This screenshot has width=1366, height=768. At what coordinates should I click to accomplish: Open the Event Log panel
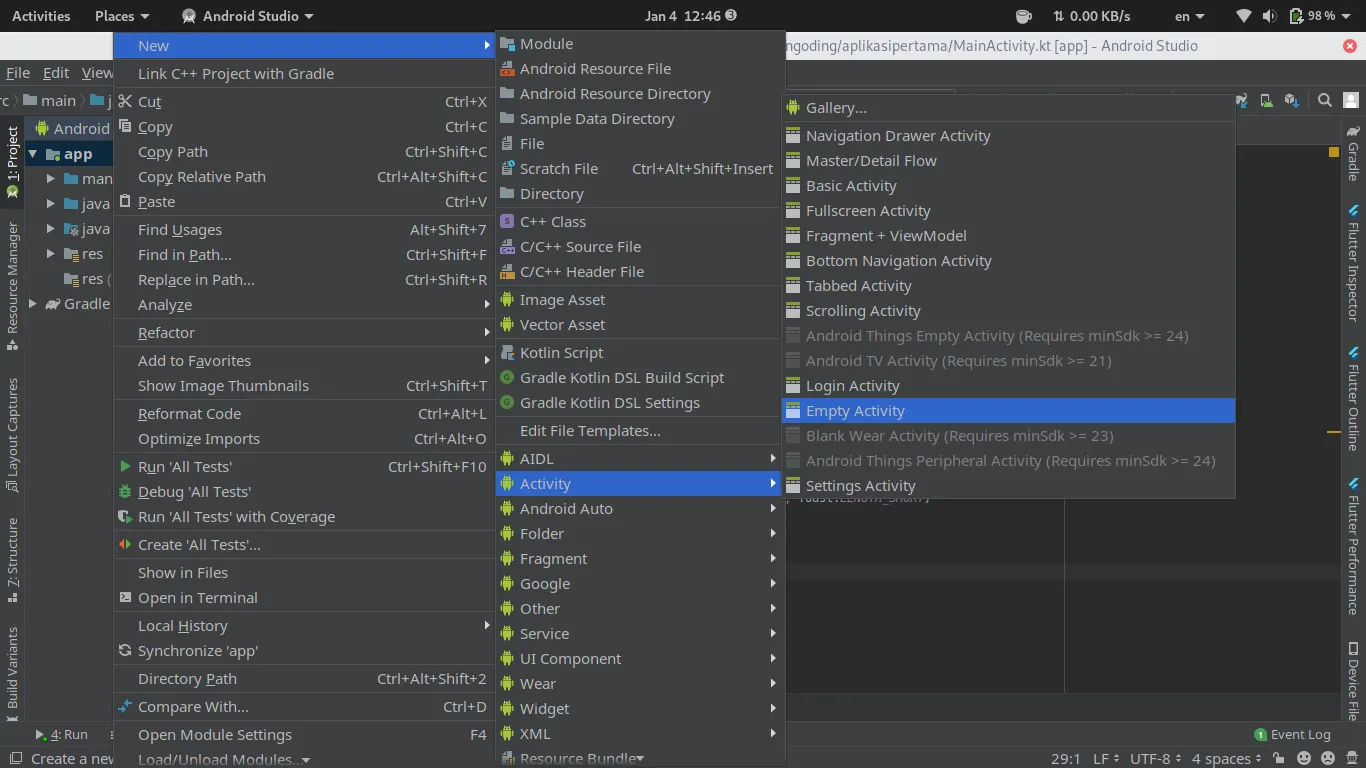[1292, 735]
